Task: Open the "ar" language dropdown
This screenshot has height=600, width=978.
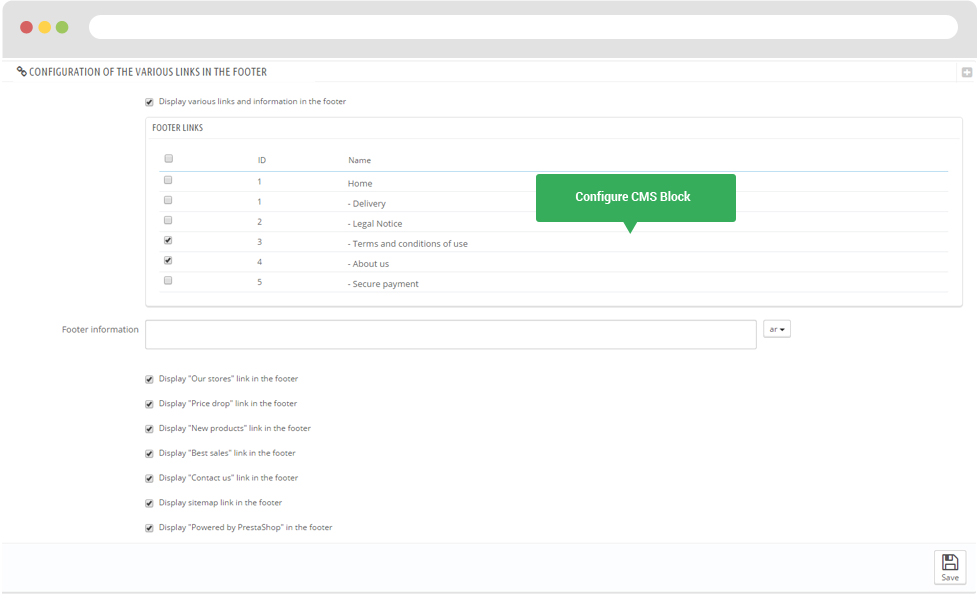Action: pos(776,329)
